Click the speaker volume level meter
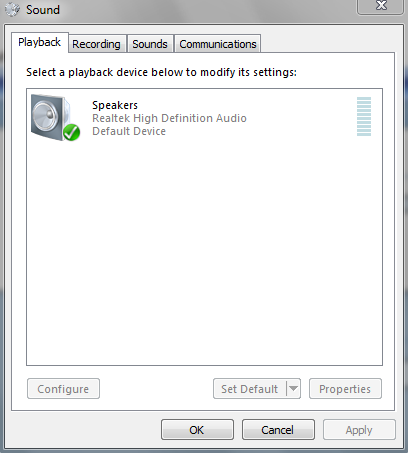408x453 pixels. tap(364, 116)
